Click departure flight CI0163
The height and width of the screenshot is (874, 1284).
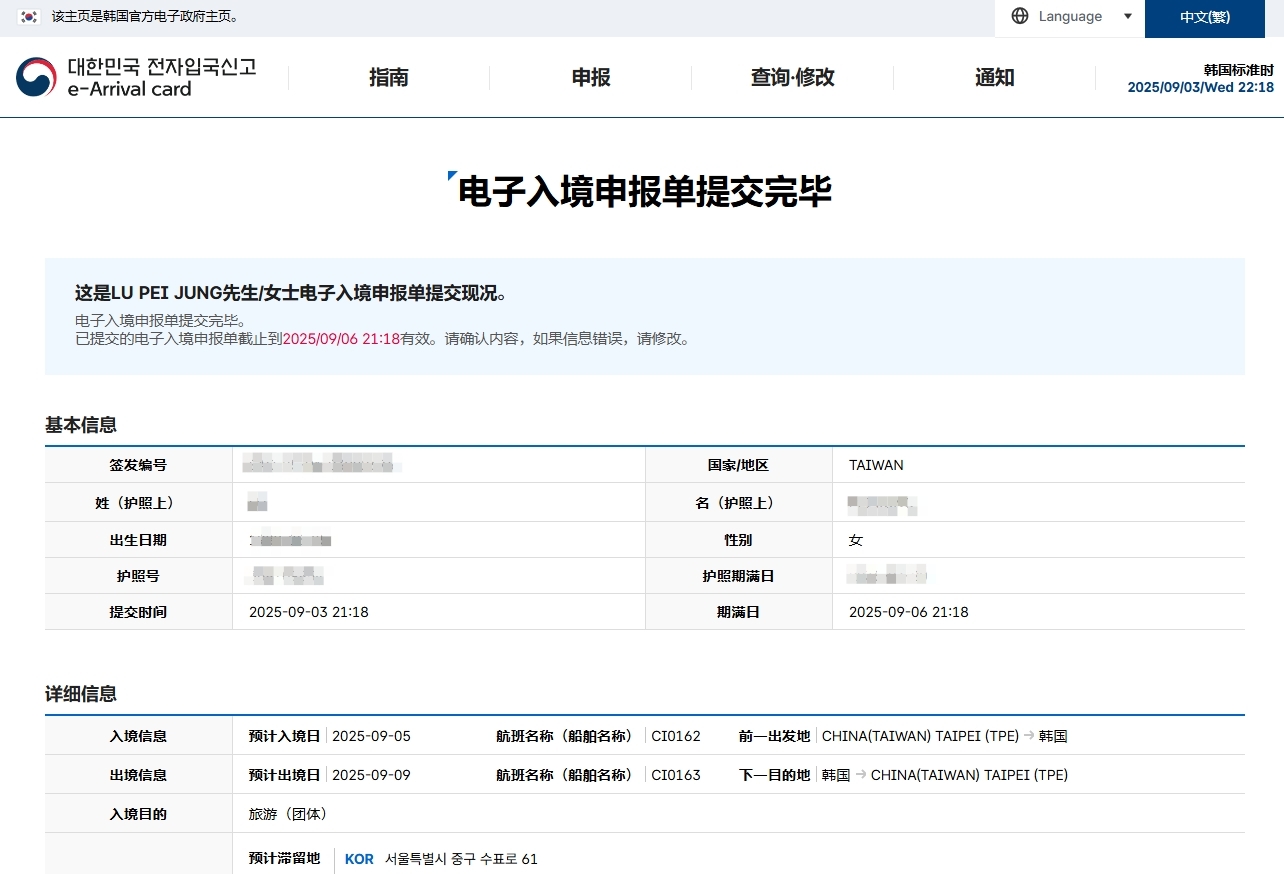coord(676,775)
